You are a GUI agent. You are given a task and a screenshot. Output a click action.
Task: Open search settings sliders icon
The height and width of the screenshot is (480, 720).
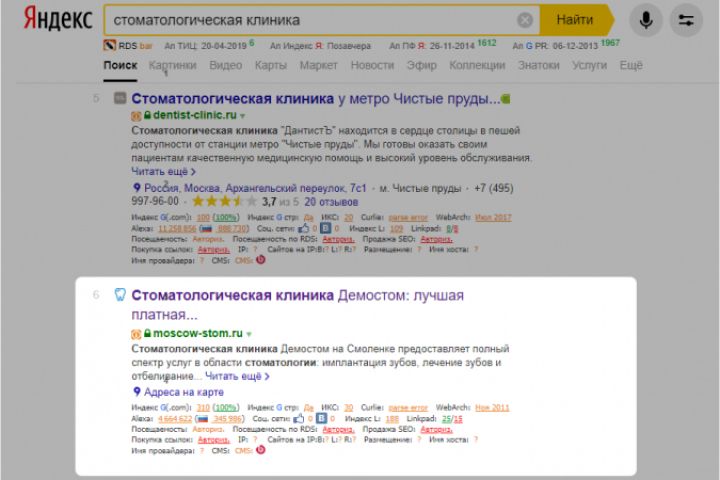[x=686, y=20]
